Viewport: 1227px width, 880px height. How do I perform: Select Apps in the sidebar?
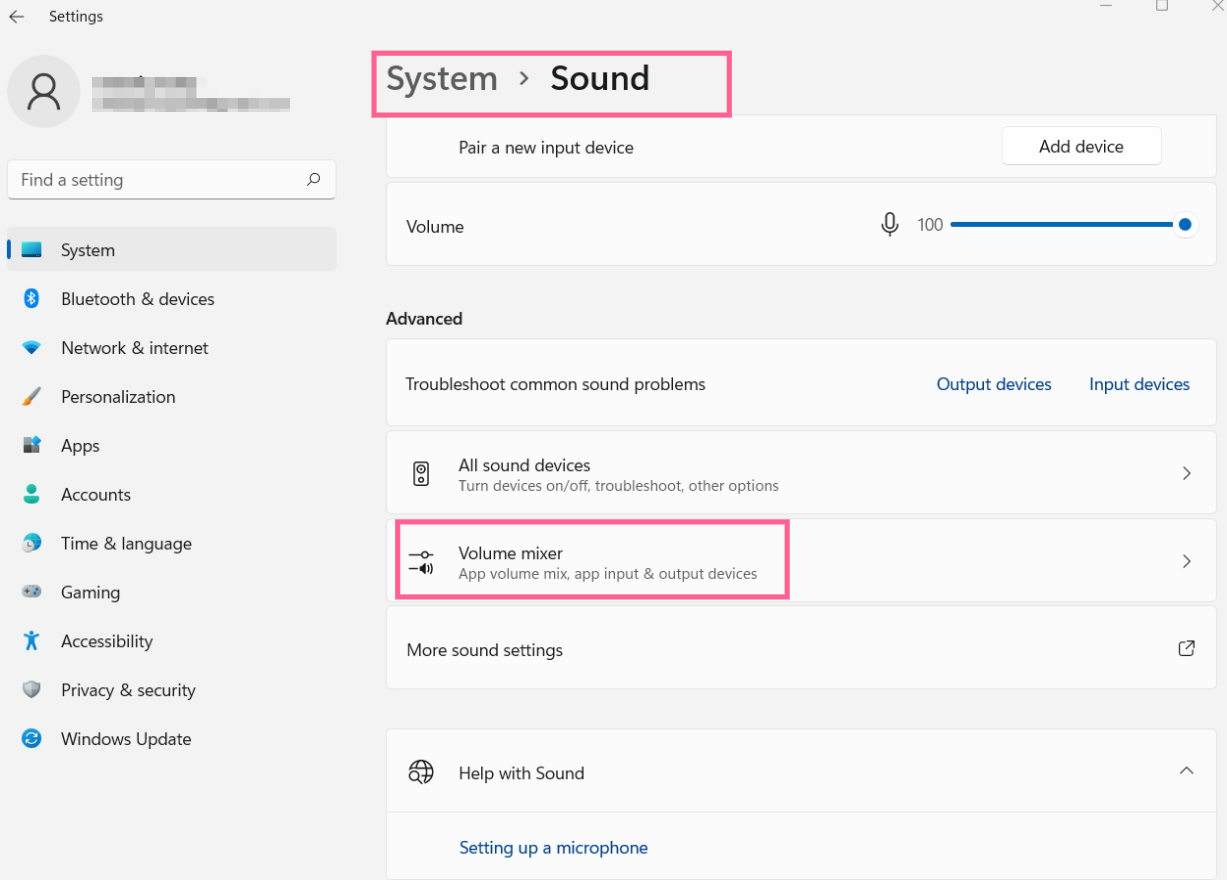pos(172,446)
